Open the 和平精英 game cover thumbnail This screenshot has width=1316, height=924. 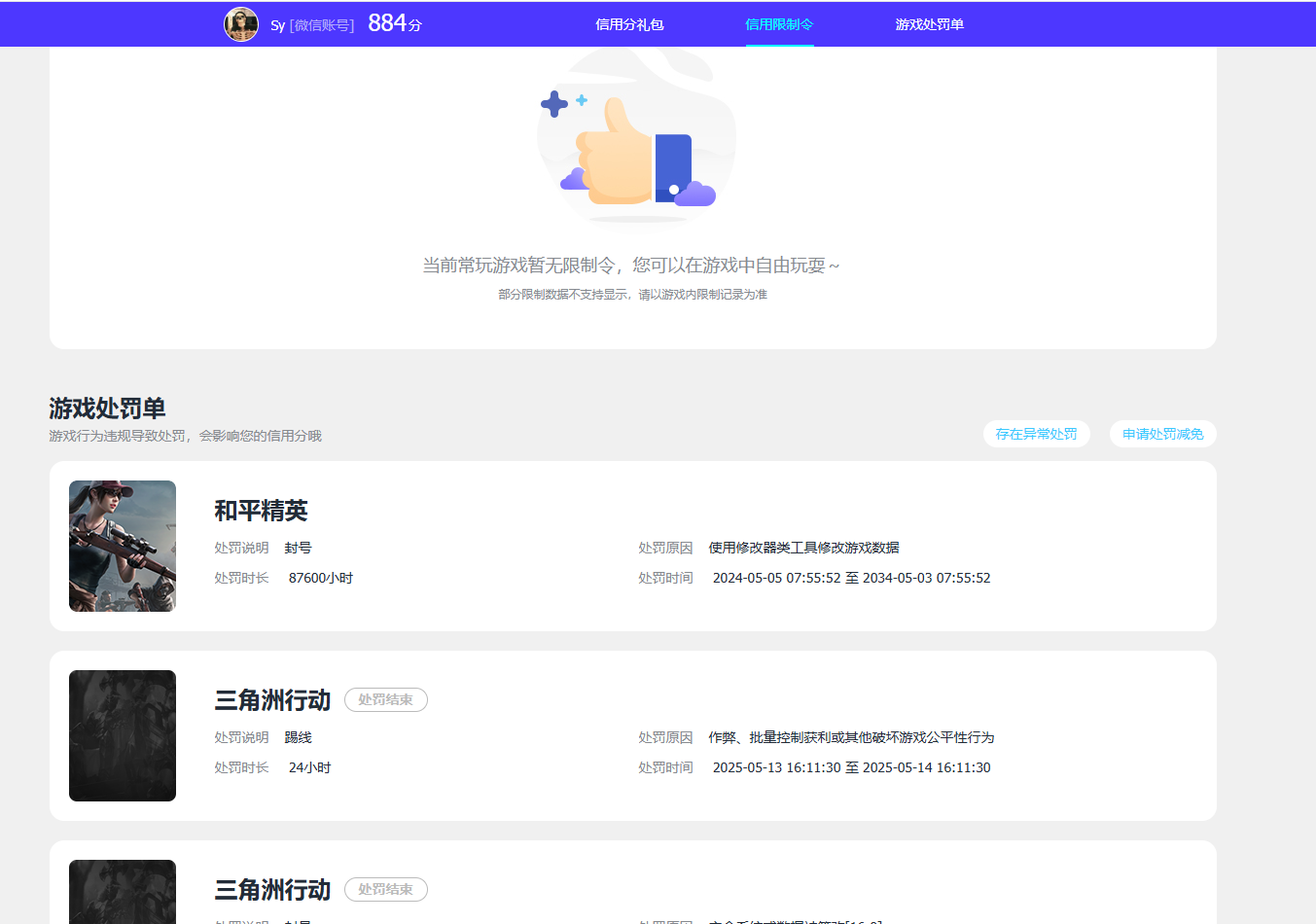click(x=123, y=546)
